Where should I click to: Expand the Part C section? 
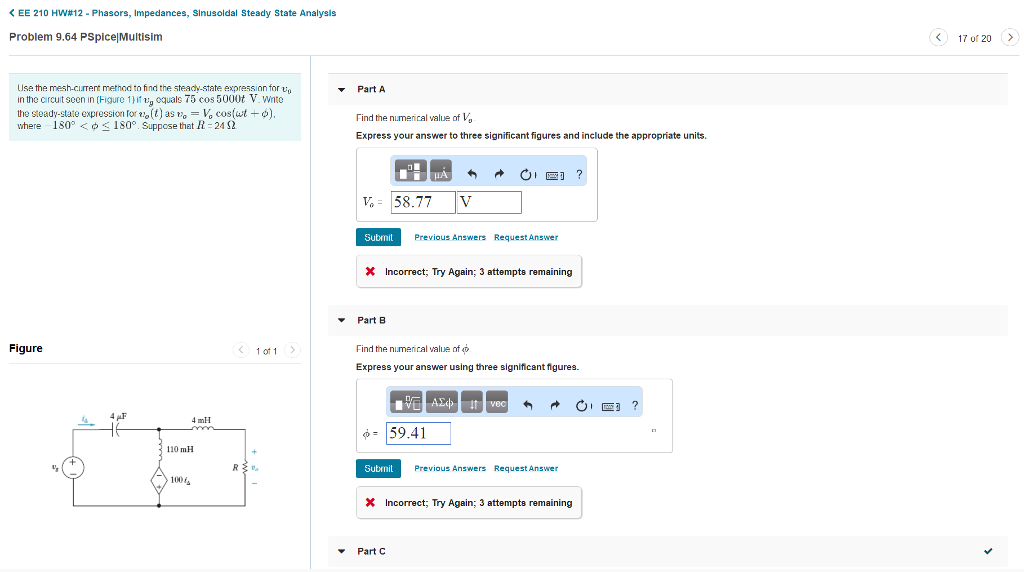[x=342, y=551]
